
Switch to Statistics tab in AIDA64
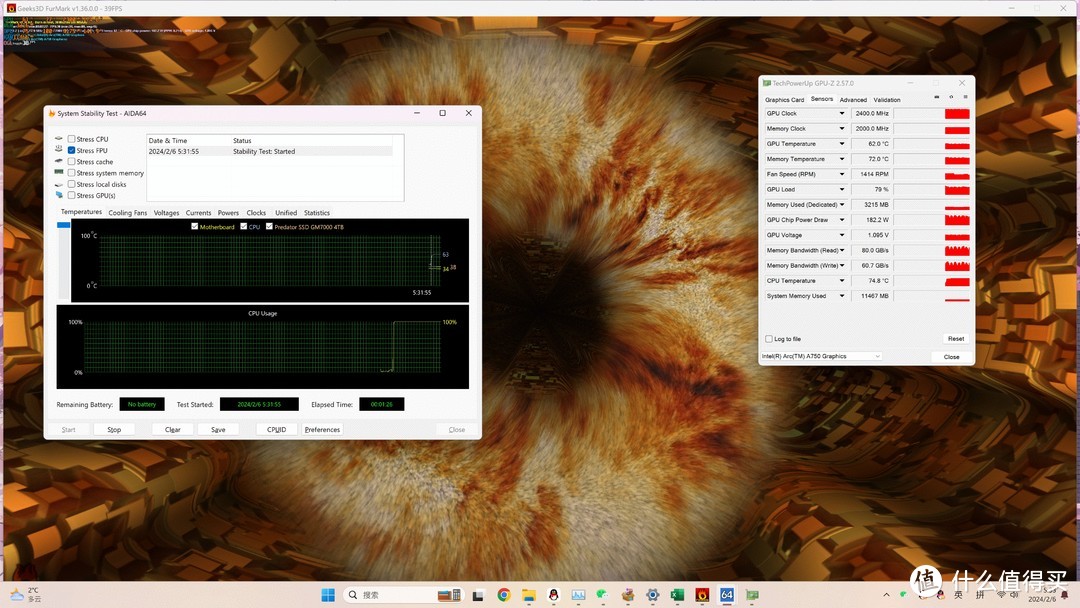317,213
